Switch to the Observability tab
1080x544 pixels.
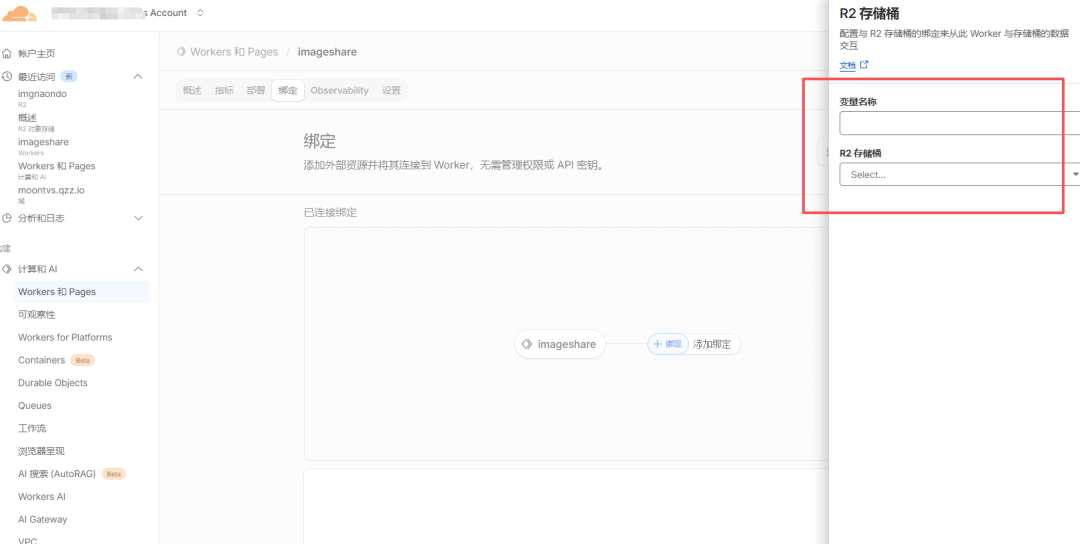click(x=340, y=90)
